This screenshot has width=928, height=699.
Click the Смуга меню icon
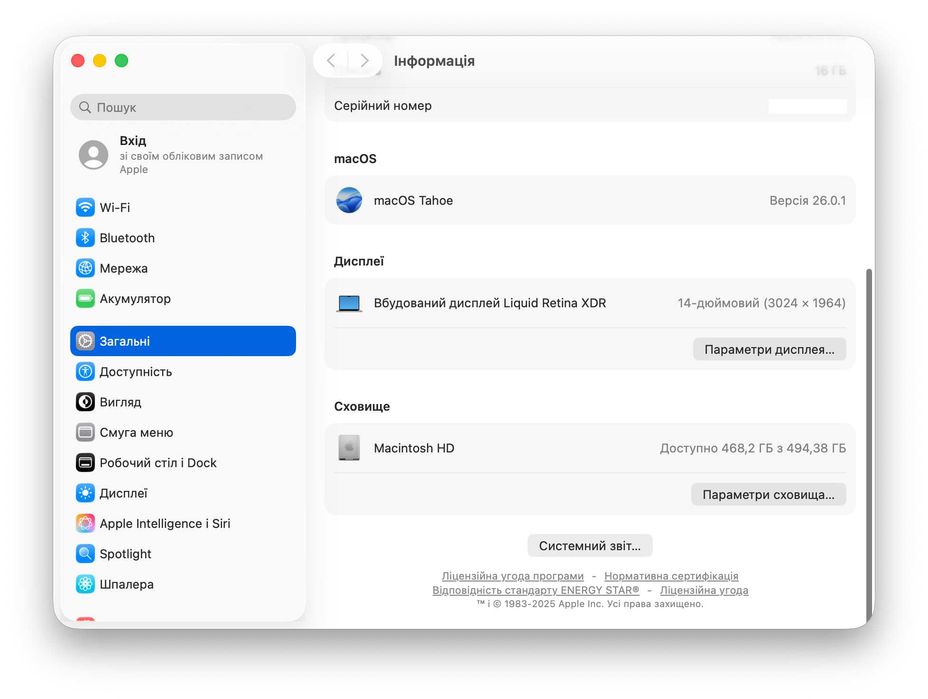tap(85, 433)
